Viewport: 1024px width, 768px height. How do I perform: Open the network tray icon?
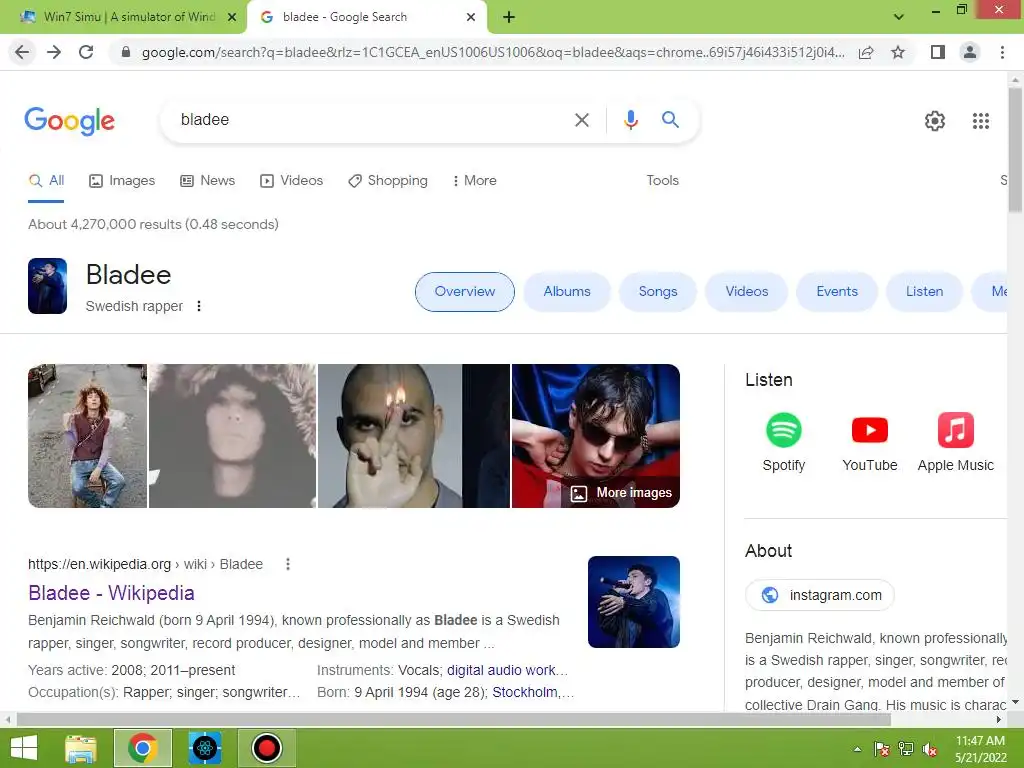pos(906,749)
